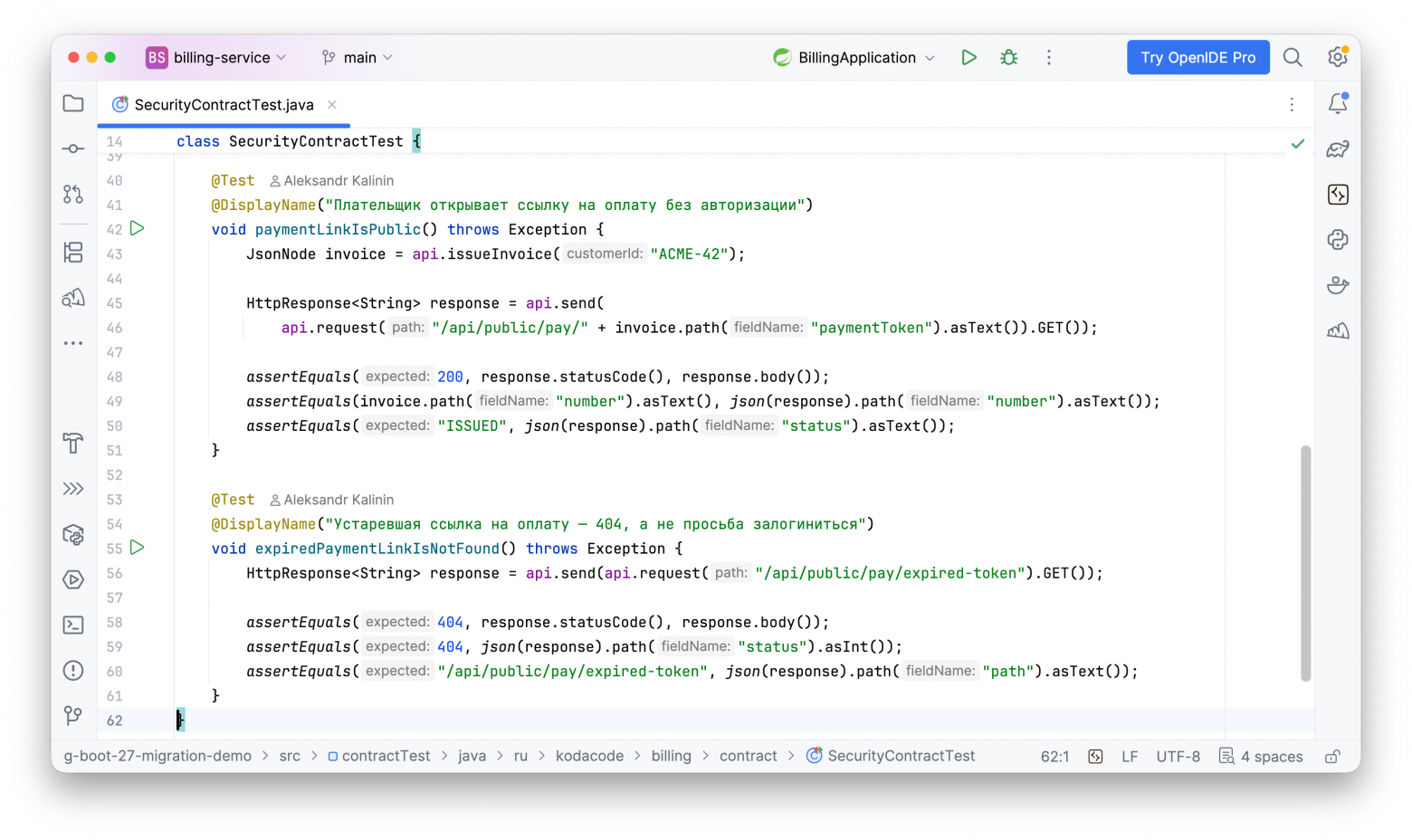The image size is (1412, 840).
Task: Open the main branch dropdown
Action: (358, 57)
